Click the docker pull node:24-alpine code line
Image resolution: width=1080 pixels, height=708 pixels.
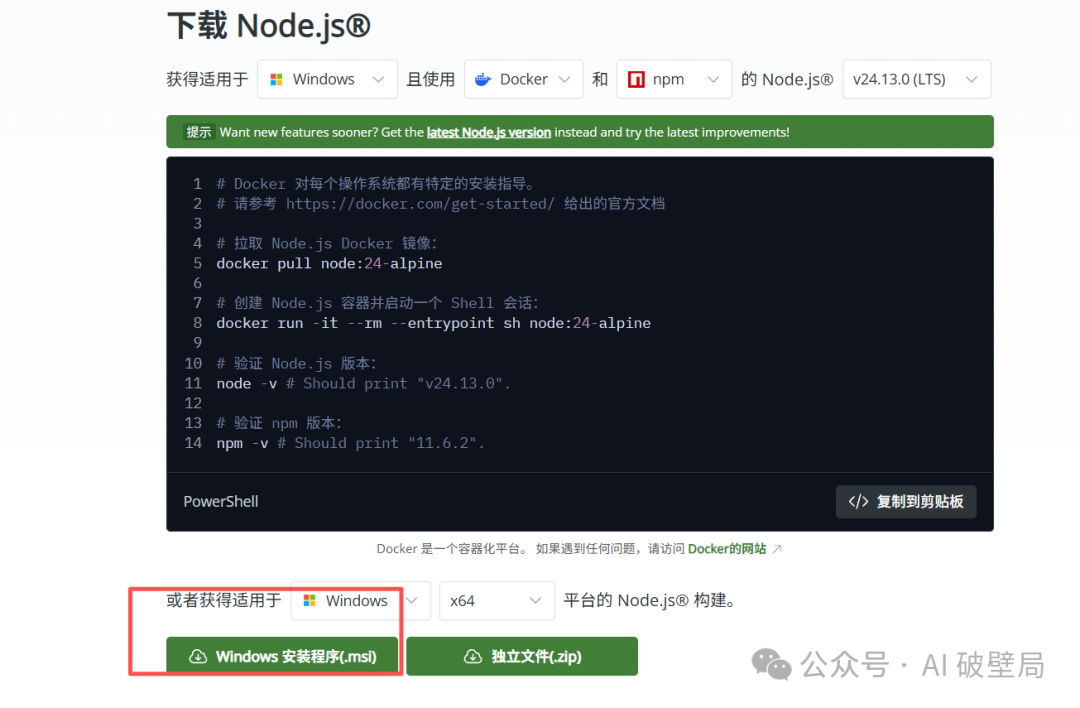(x=329, y=264)
